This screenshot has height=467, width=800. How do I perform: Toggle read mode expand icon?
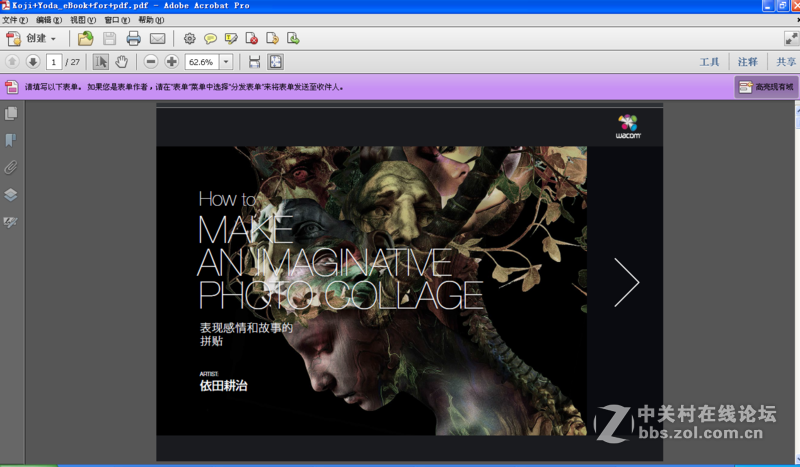[791, 38]
